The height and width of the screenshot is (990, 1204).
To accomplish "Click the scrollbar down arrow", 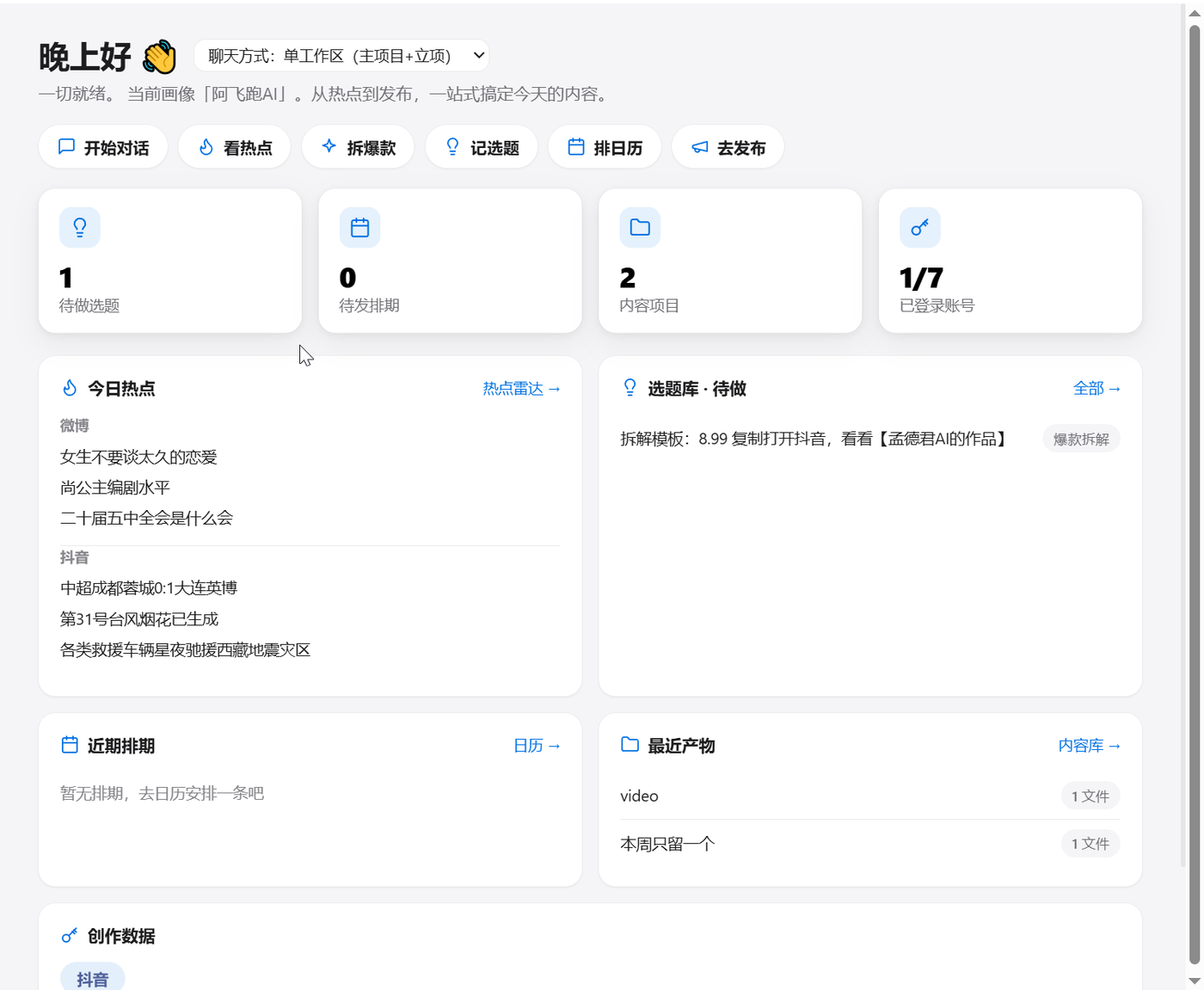I will tap(1195, 981).
